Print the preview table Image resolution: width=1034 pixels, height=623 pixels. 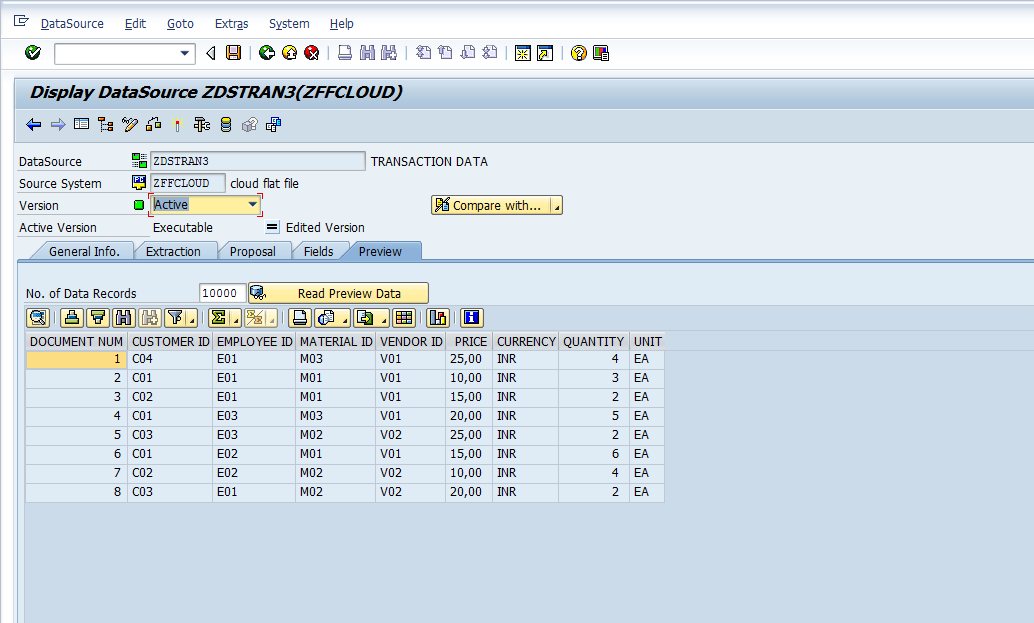coord(299,317)
